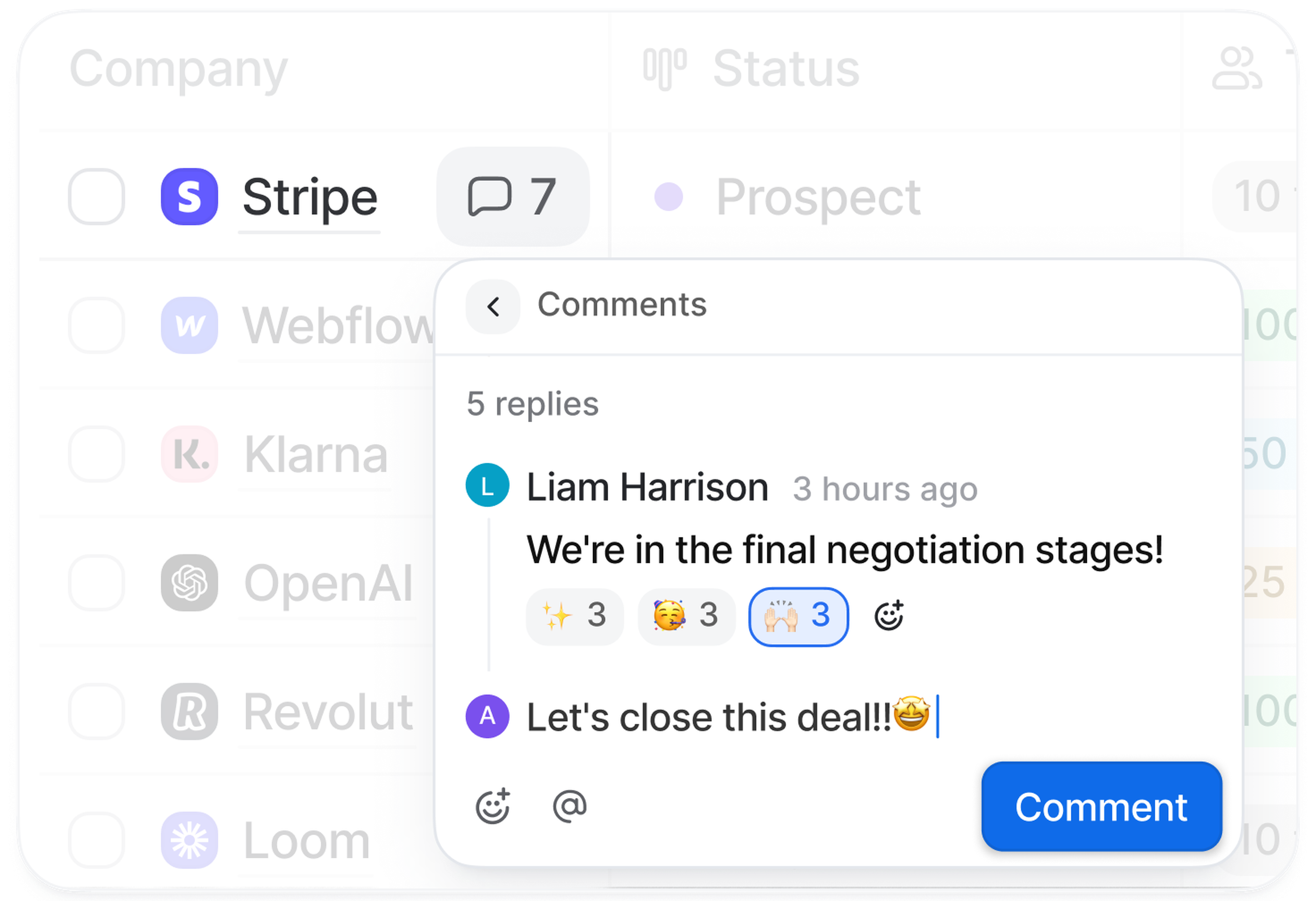The height and width of the screenshot is (901, 1316).
Task: Click into the reply text field
Action: click(793, 717)
